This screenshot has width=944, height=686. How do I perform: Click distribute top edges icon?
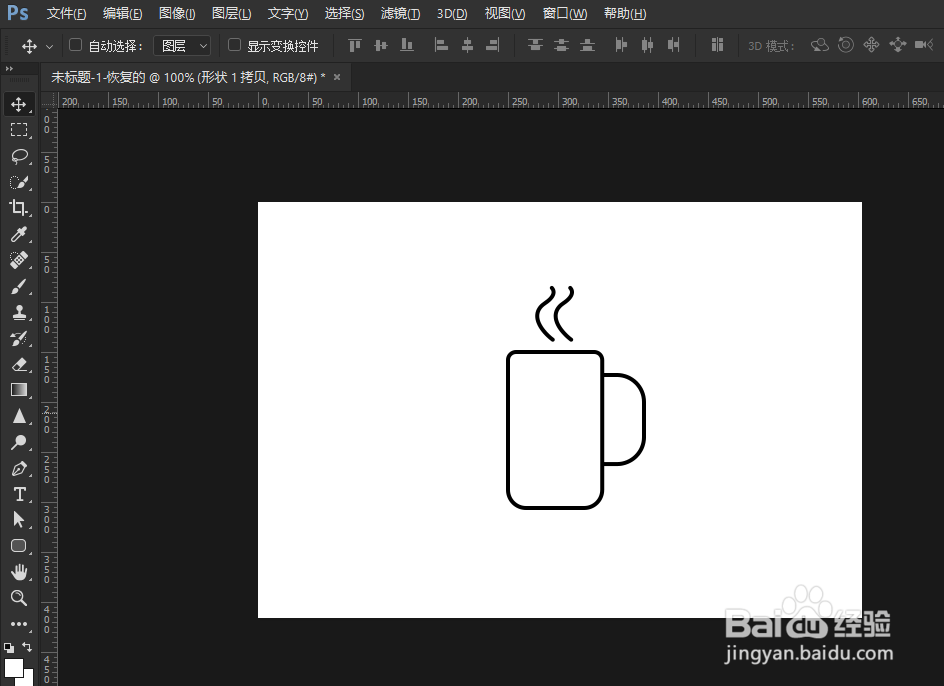[535, 45]
